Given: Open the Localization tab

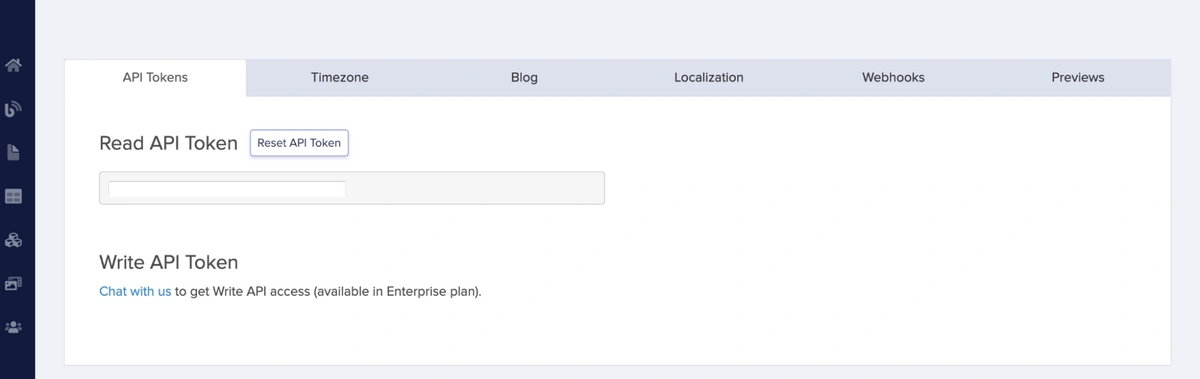Looking at the screenshot, I should [x=709, y=77].
